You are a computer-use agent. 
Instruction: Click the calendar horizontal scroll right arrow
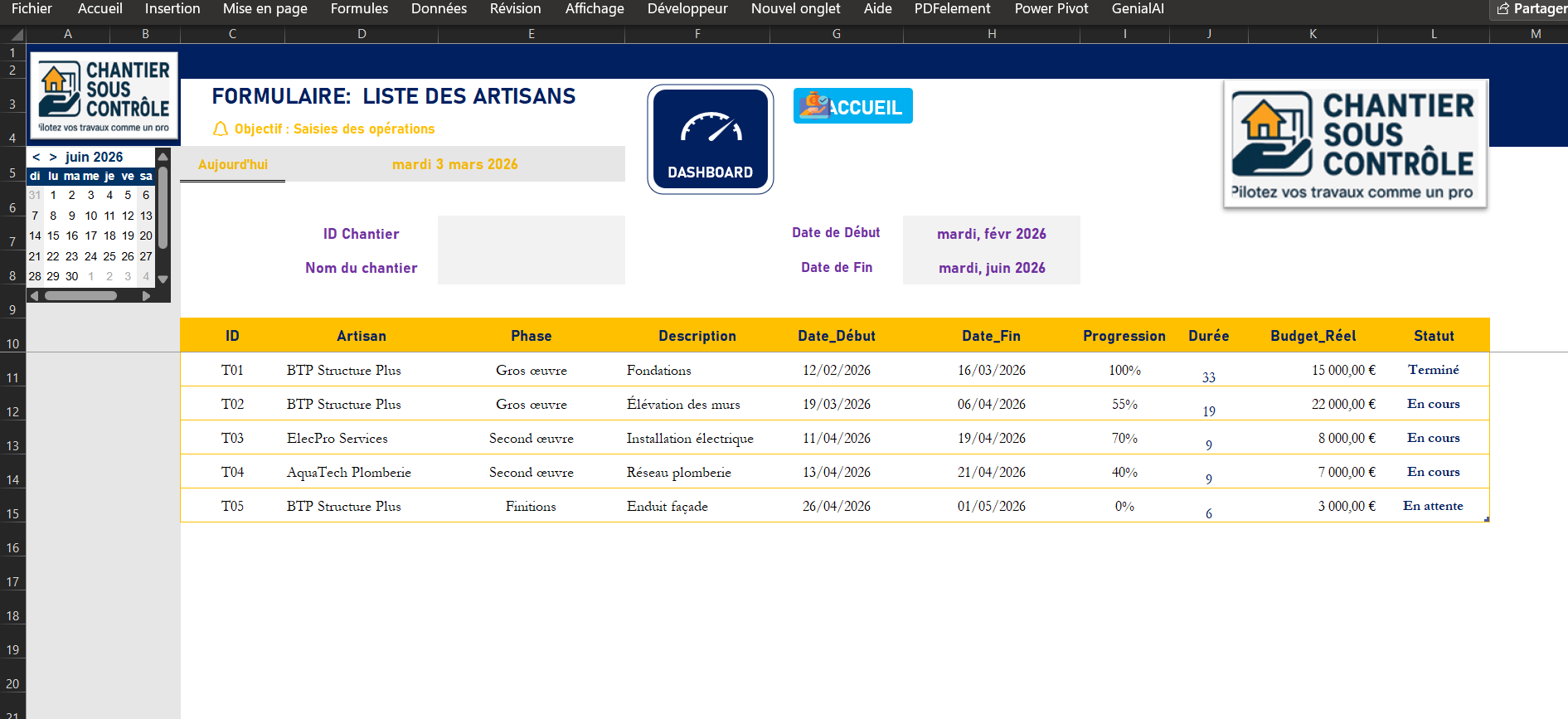pos(147,295)
